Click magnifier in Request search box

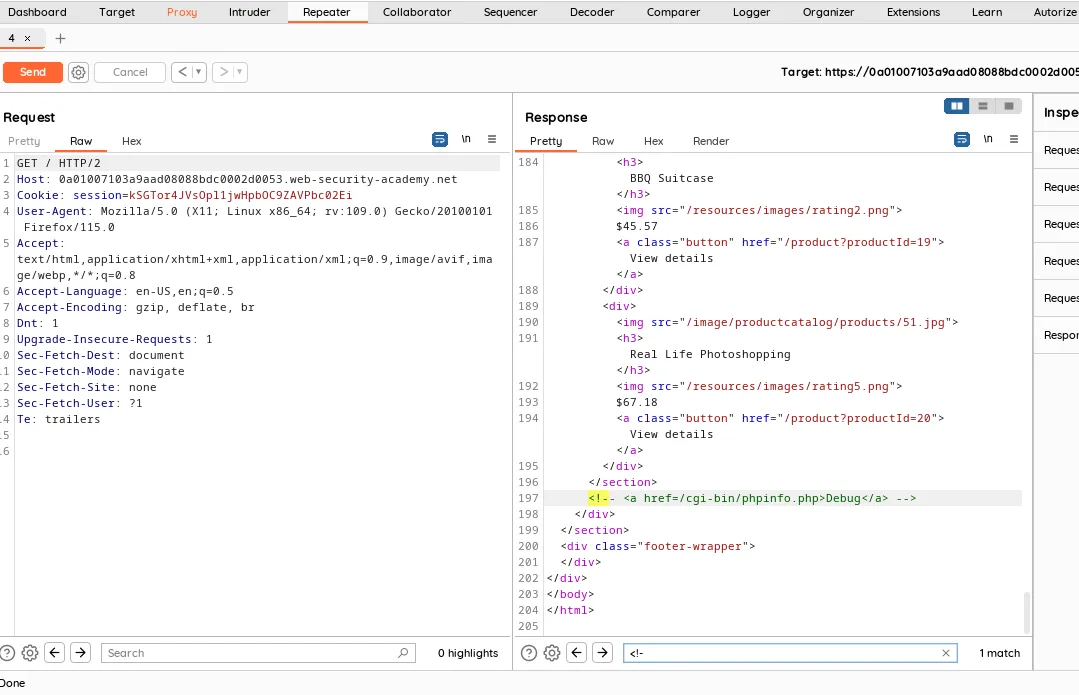click(403, 652)
